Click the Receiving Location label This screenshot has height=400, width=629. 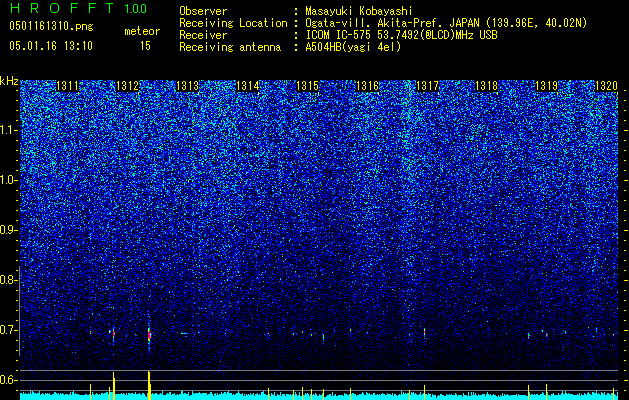233,23
